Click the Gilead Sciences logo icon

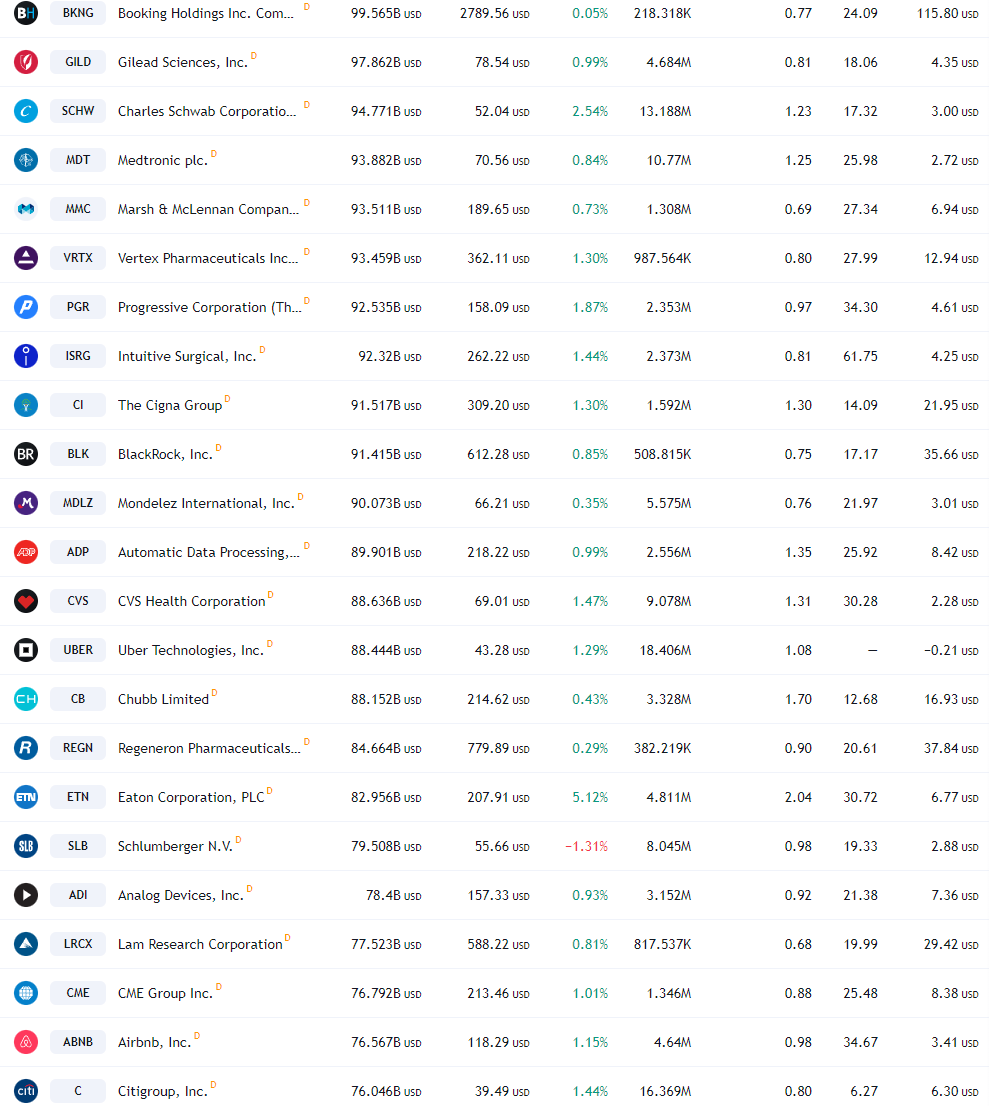tap(26, 62)
